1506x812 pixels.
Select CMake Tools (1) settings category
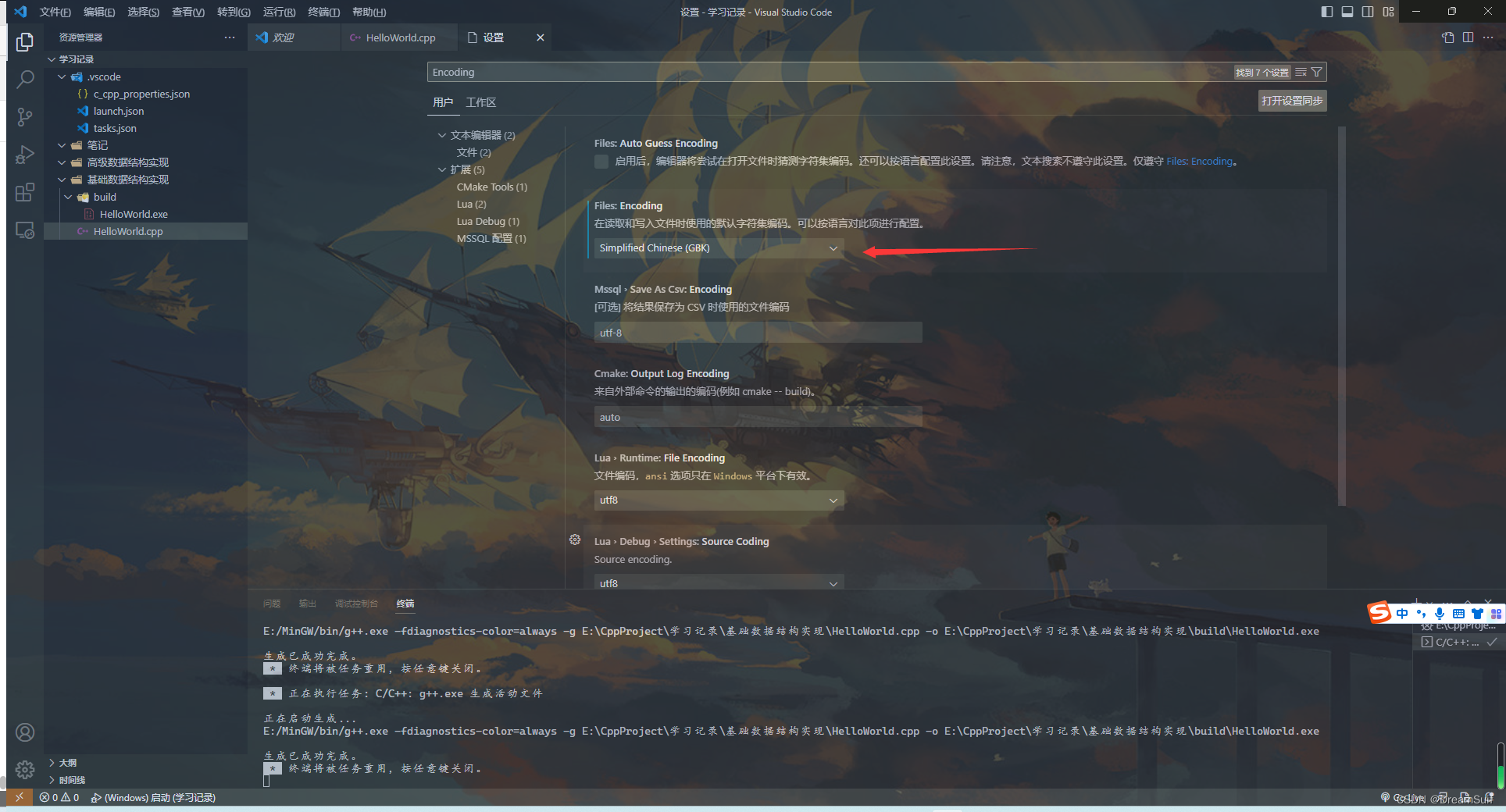(x=491, y=187)
